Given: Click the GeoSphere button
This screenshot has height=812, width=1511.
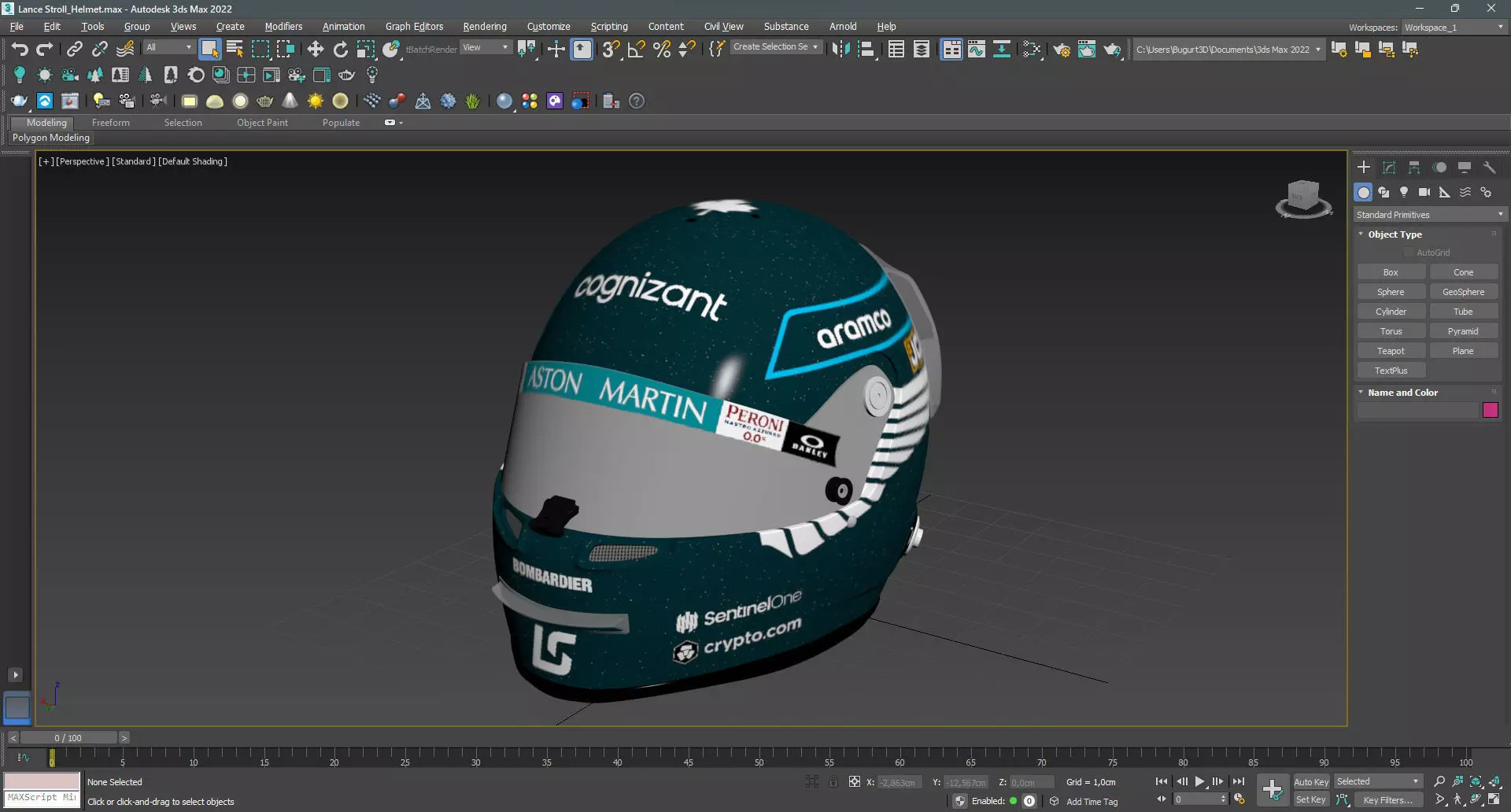Looking at the screenshot, I should [x=1463, y=292].
